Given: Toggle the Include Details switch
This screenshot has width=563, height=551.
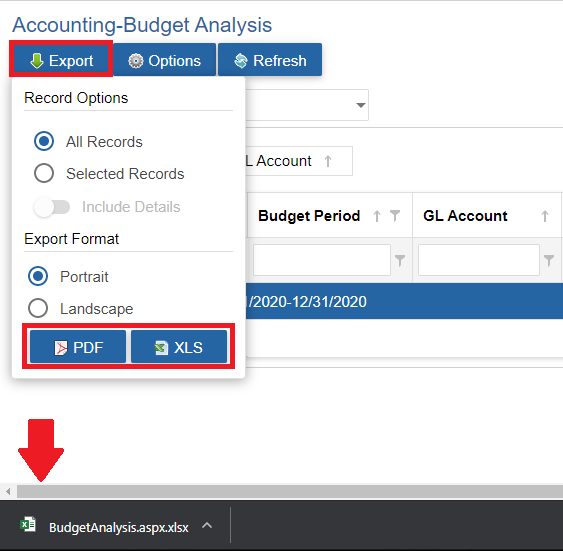Looking at the screenshot, I should pyautogui.click(x=52, y=207).
